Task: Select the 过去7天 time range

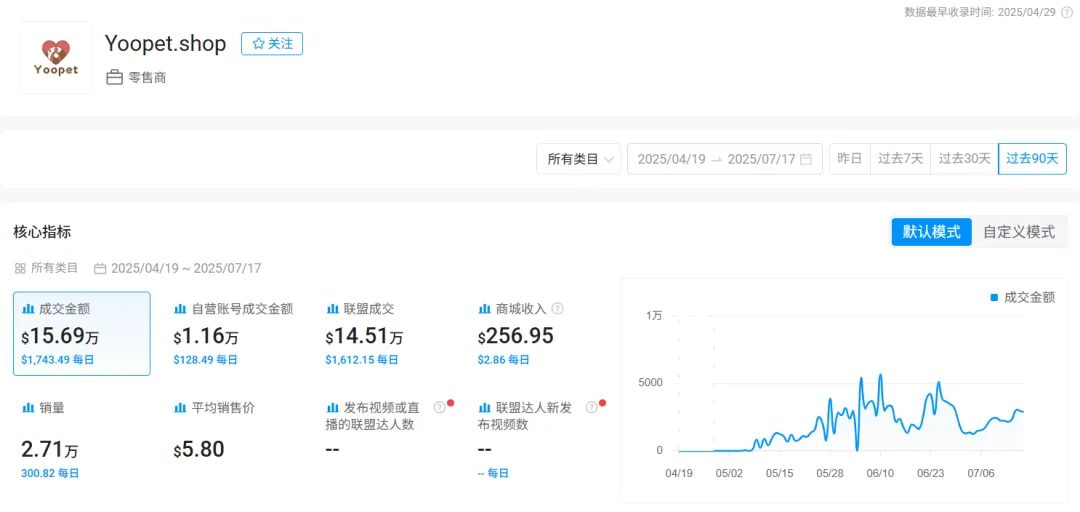Action: click(900, 158)
